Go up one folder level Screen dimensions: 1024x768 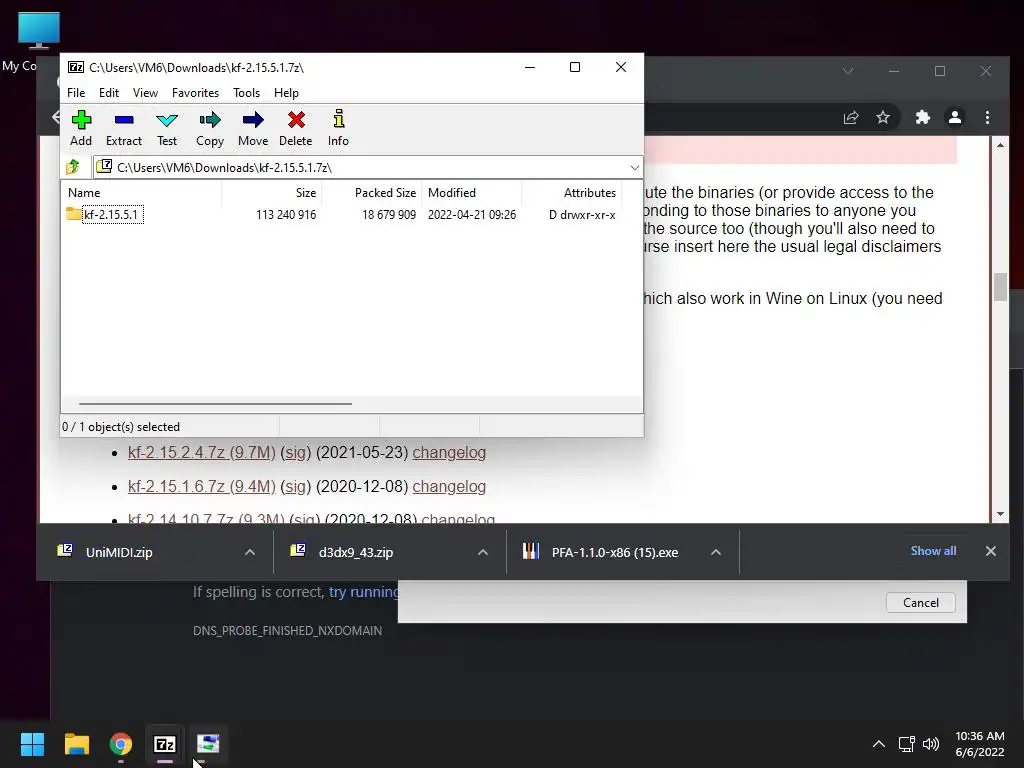pos(73,167)
